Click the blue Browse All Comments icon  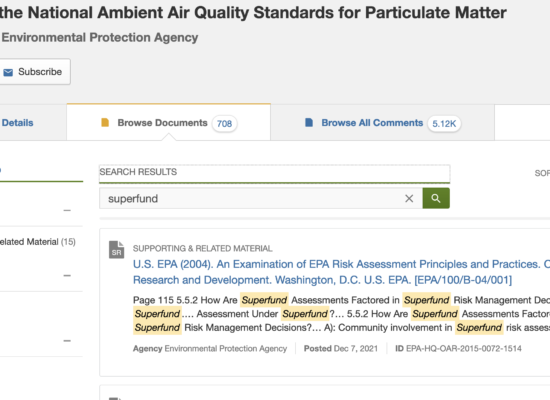click(309, 122)
